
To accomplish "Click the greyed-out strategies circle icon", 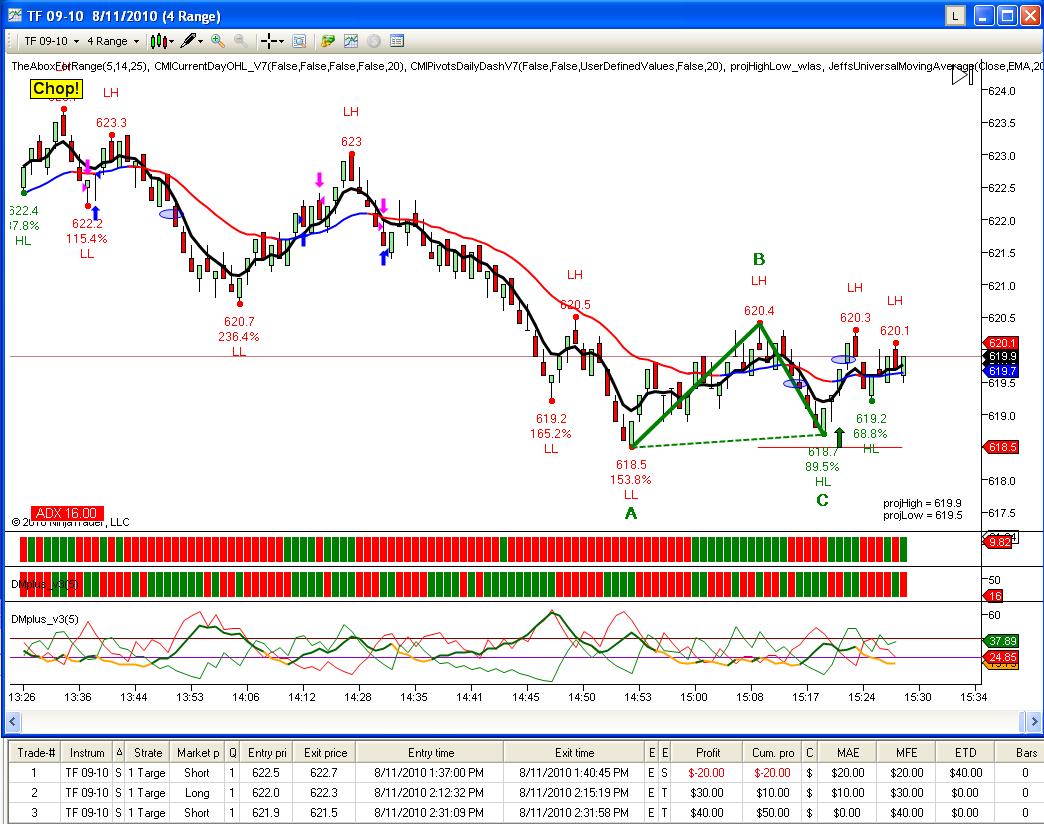I will coord(374,41).
